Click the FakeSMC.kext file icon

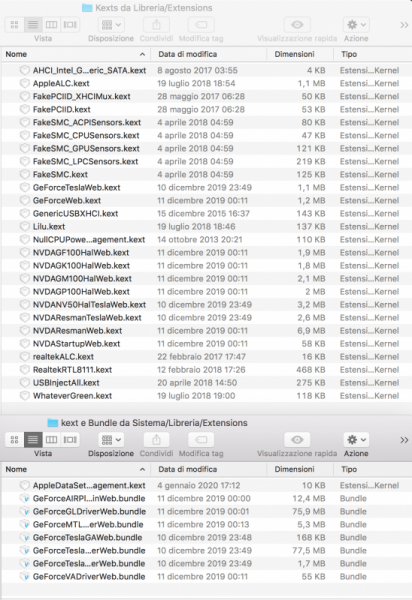click(25, 174)
